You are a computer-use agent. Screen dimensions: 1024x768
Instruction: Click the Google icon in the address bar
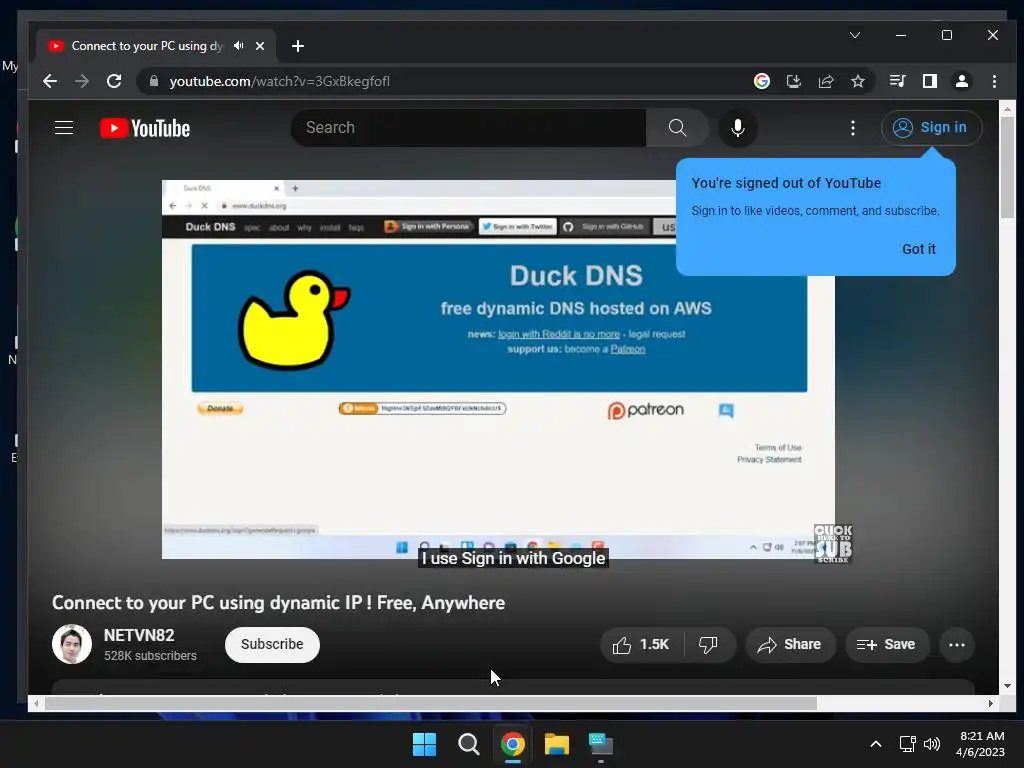click(761, 81)
